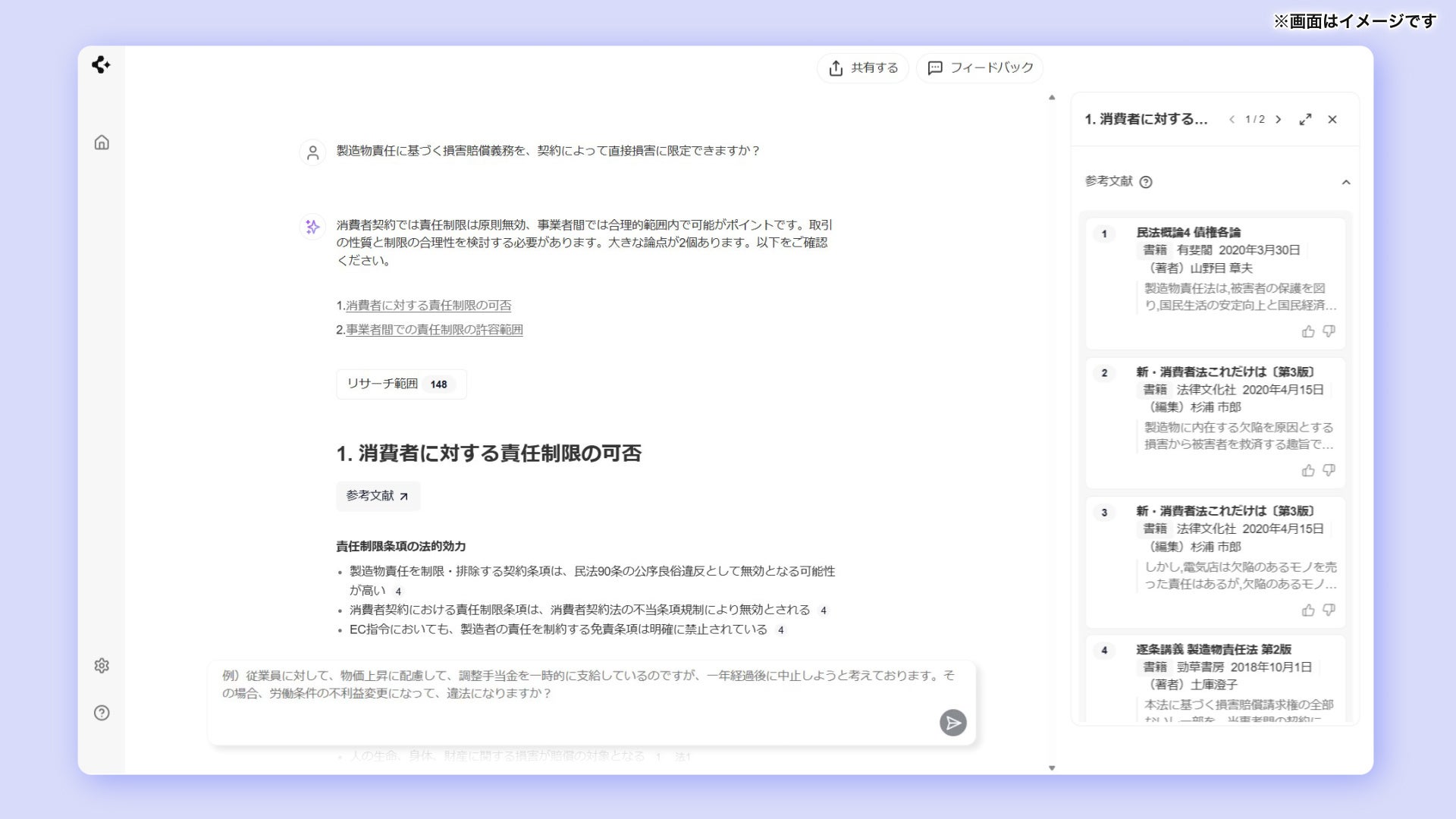Click the help question mark icon in the sidebar
Viewport: 1456px width, 819px height.
102,713
